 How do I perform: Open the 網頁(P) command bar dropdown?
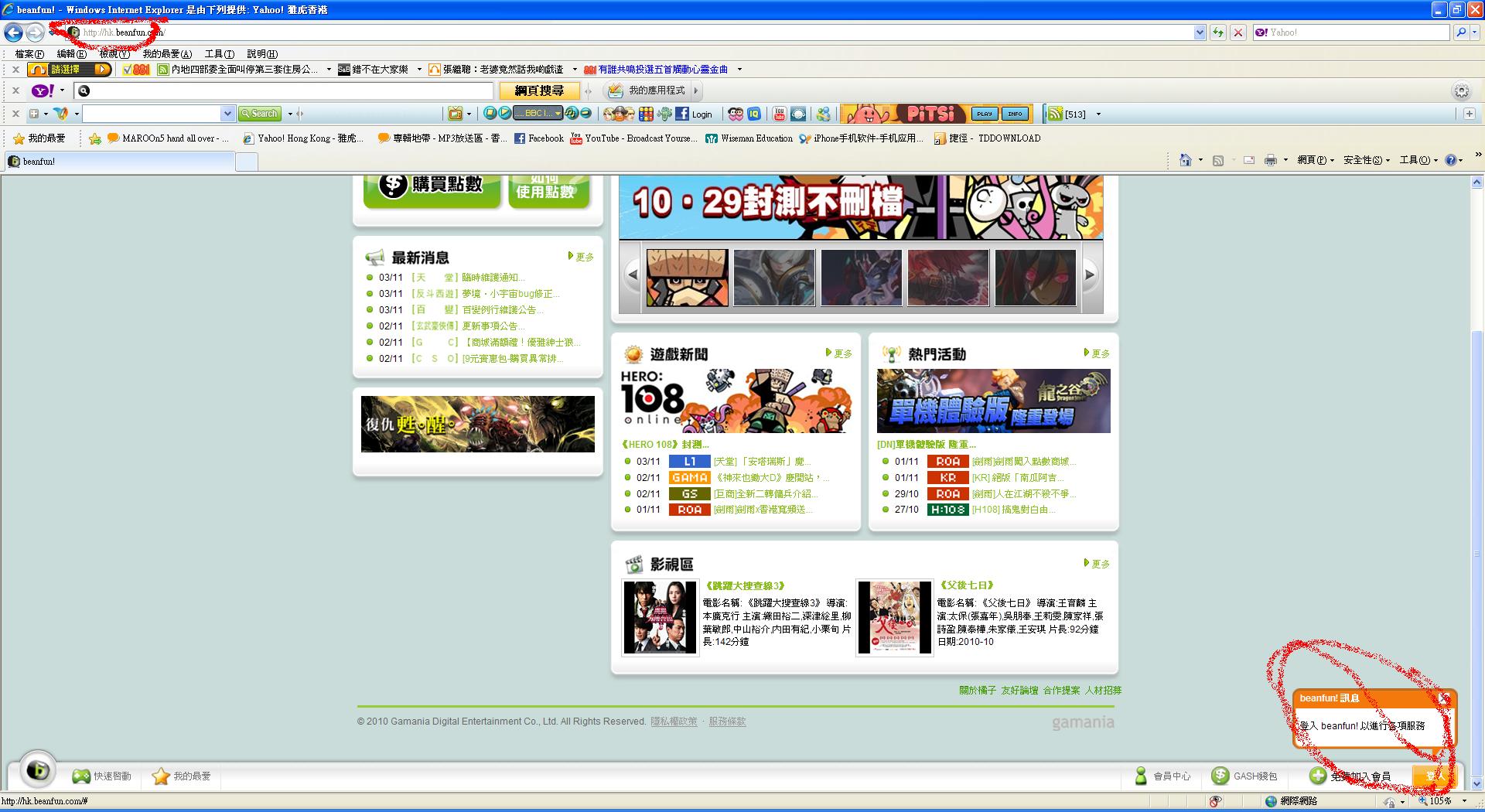click(x=1316, y=160)
